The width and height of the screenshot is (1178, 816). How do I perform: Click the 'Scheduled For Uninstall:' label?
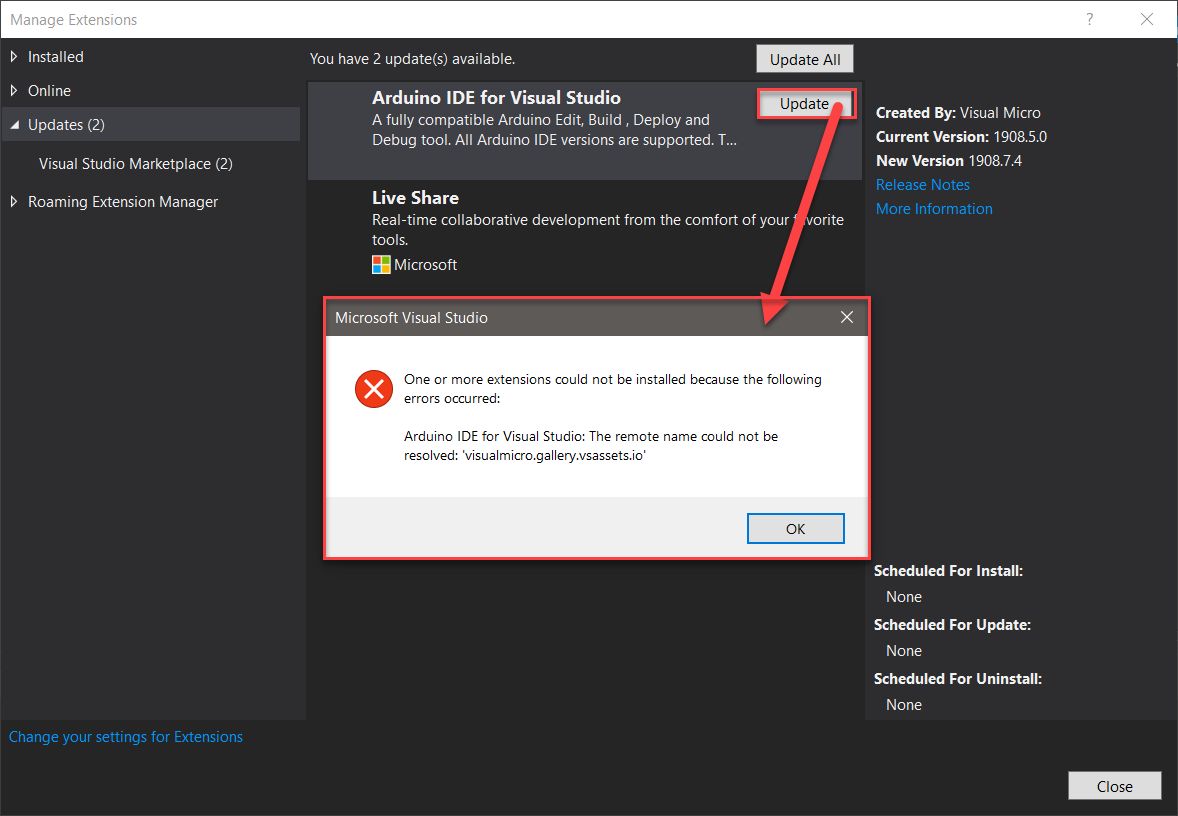point(957,679)
